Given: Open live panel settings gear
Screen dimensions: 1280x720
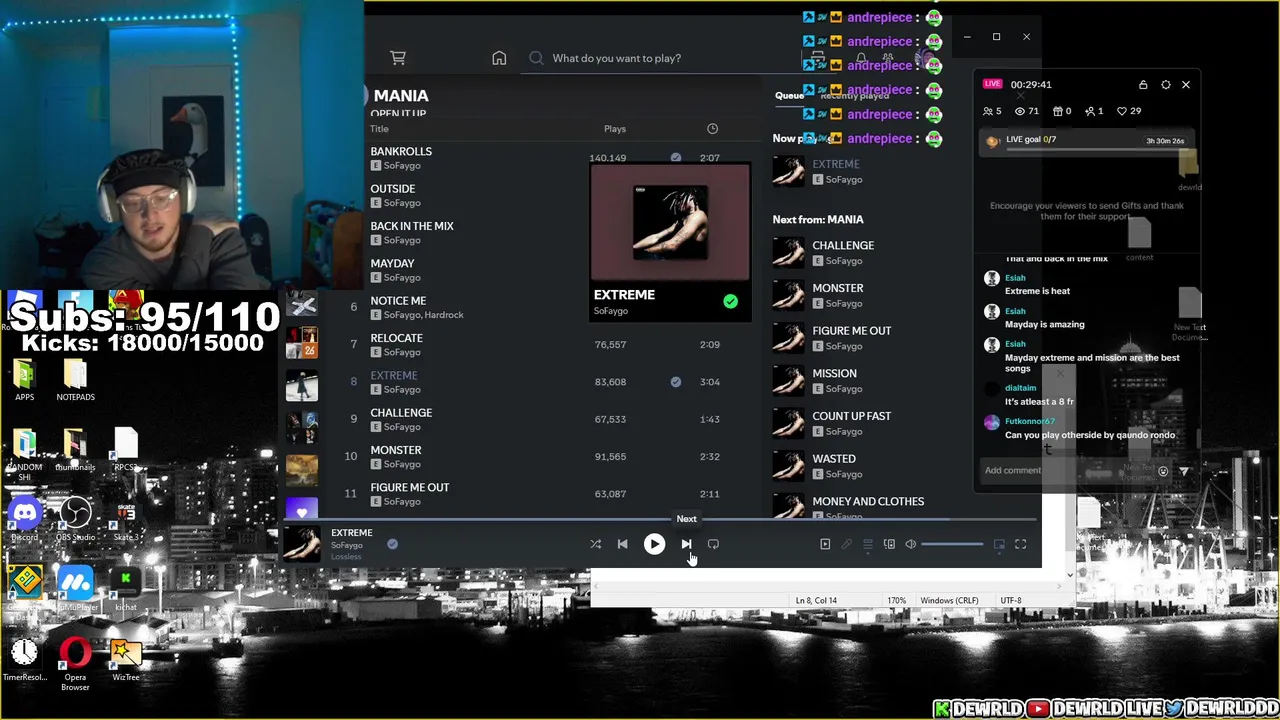Looking at the screenshot, I should [1165, 85].
